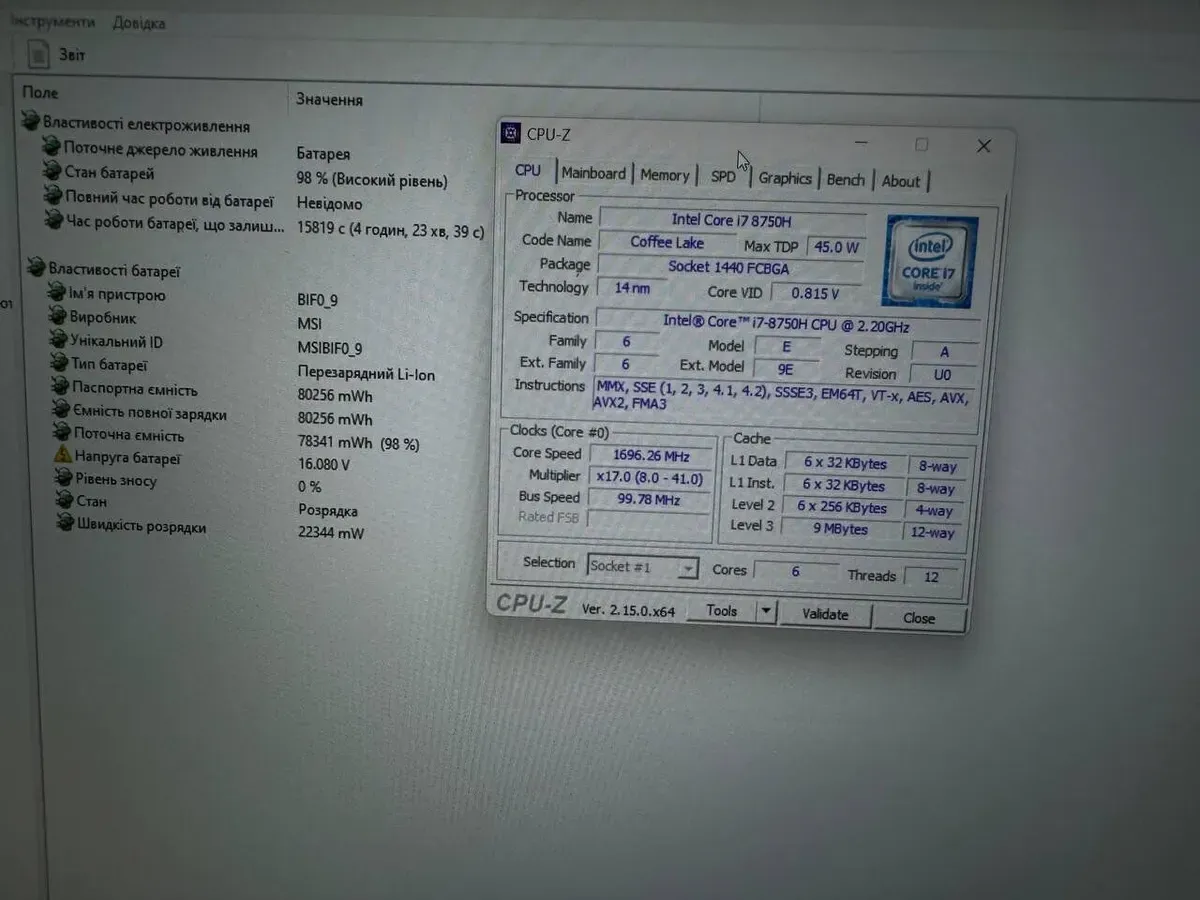Viewport: 1200px width, 900px height.
Task: Open the Довідка menu
Action: (x=139, y=22)
